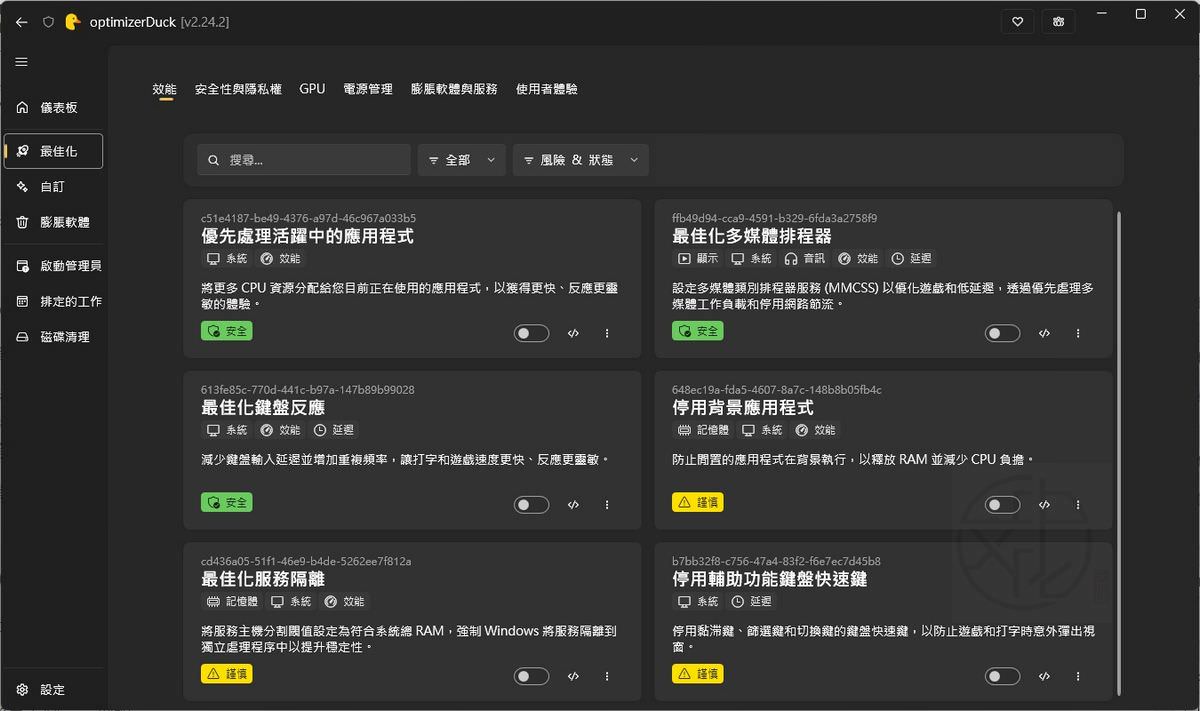View code for 最佳化鍵盤反應

point(573,505)
